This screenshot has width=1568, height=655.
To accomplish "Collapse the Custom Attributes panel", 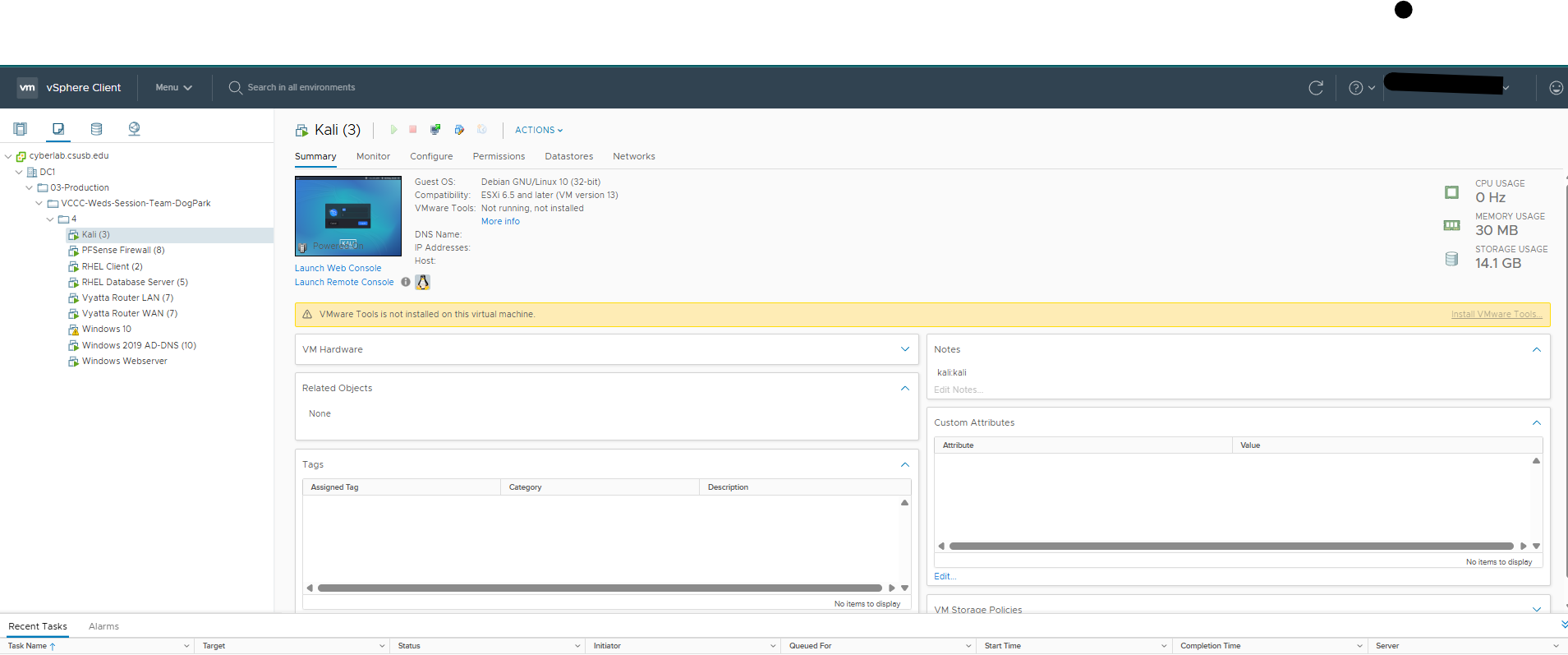I will (x=1537, y=422).
